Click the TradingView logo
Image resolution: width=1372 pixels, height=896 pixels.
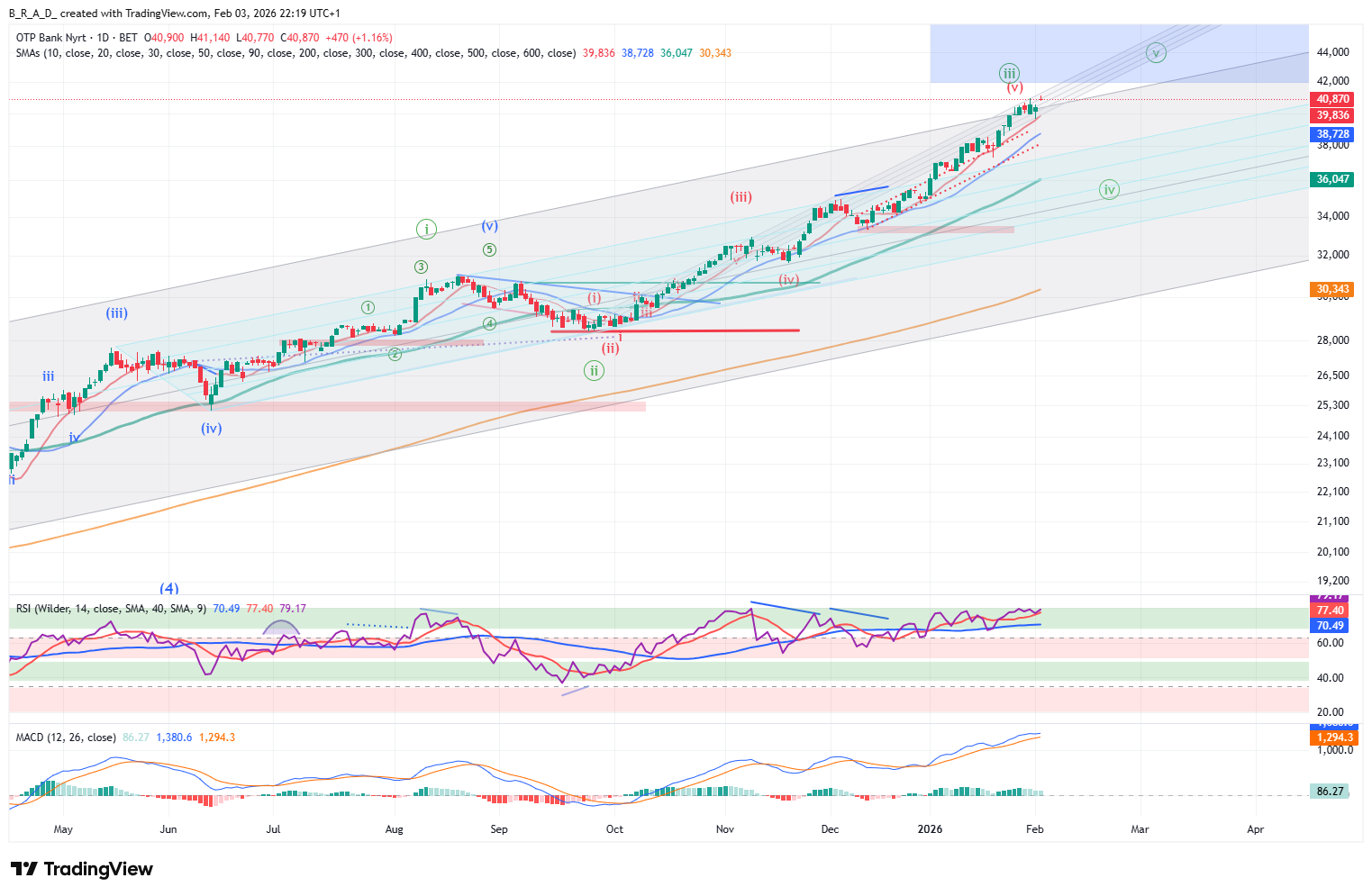pyautogui.click(x=82, y=869)
